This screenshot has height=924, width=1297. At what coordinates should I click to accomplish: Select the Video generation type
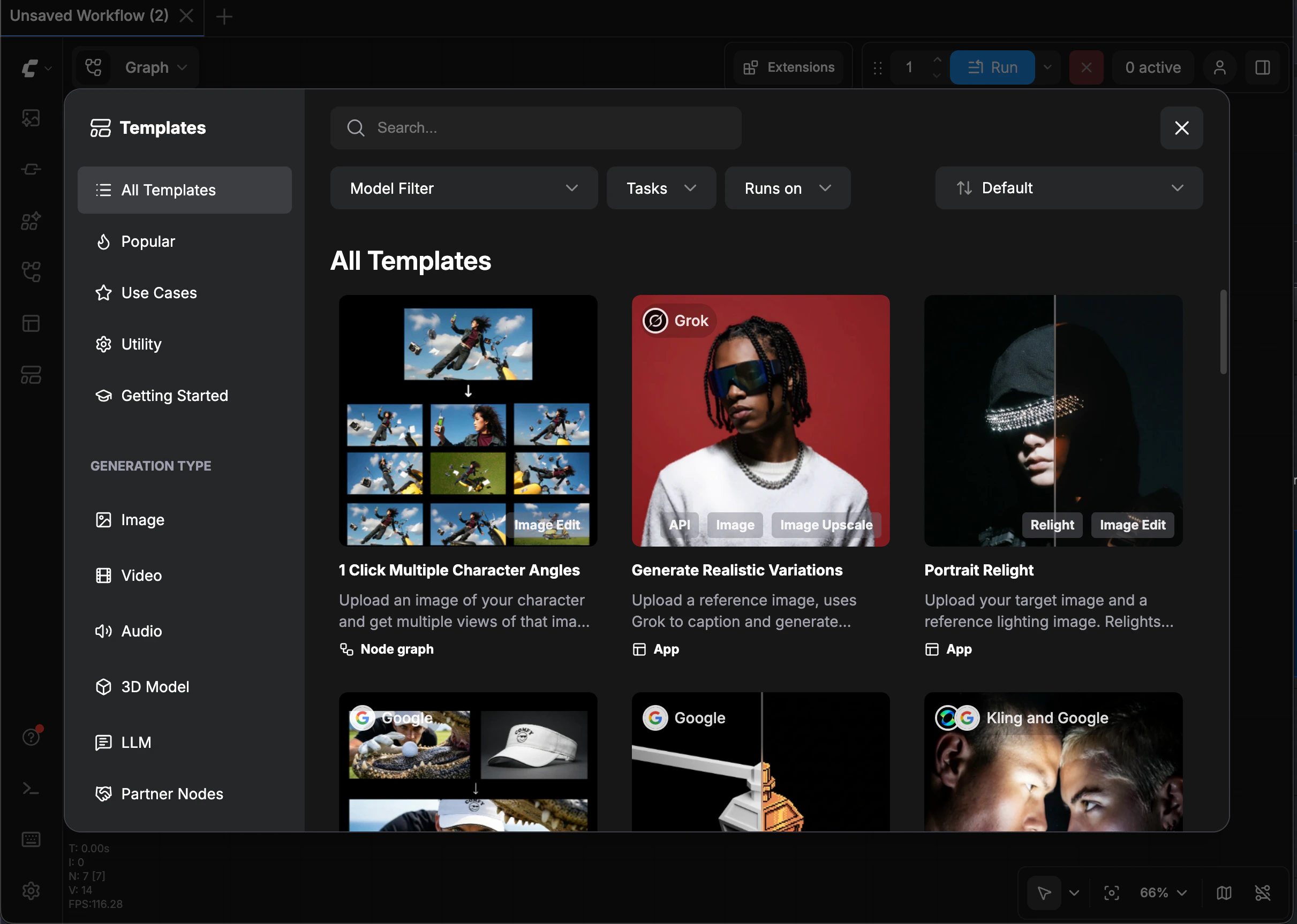(141, 576)
